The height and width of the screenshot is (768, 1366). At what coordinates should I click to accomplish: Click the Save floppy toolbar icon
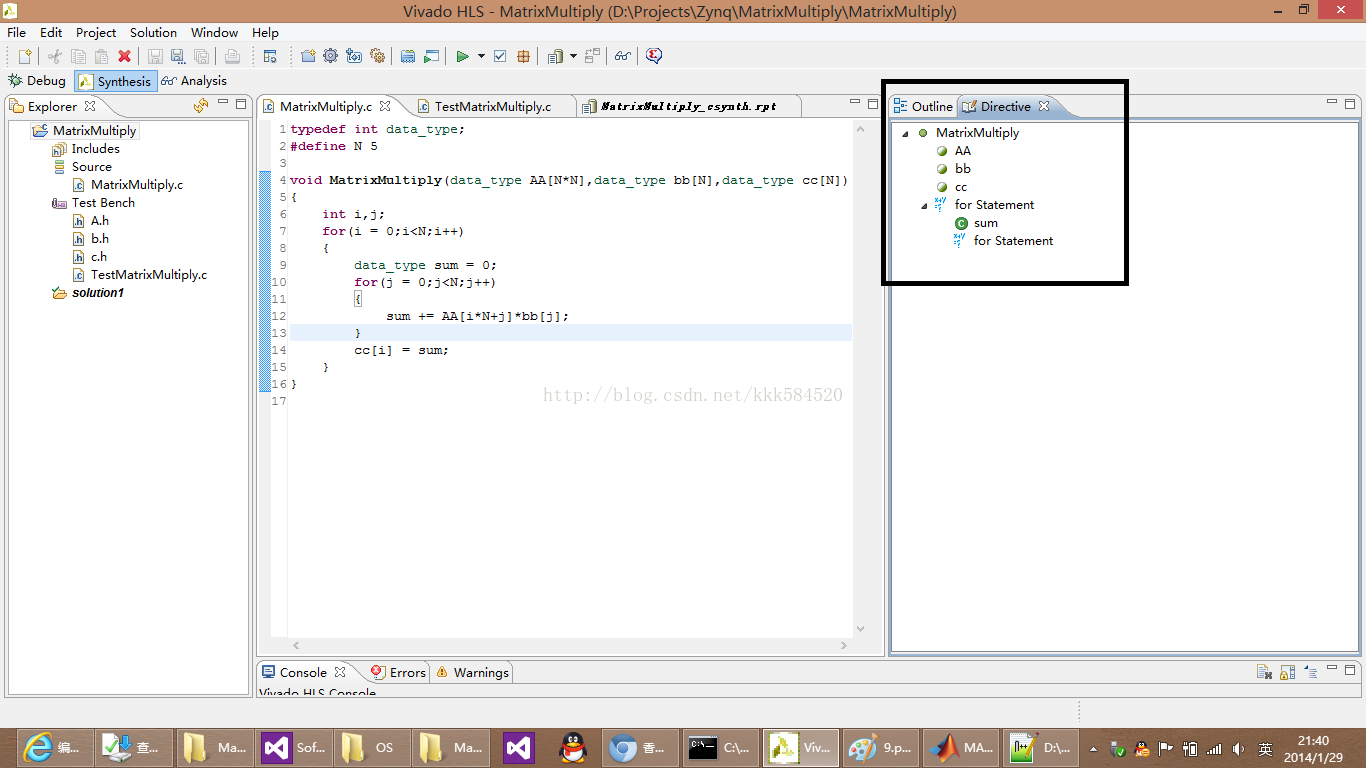[155, 56]
